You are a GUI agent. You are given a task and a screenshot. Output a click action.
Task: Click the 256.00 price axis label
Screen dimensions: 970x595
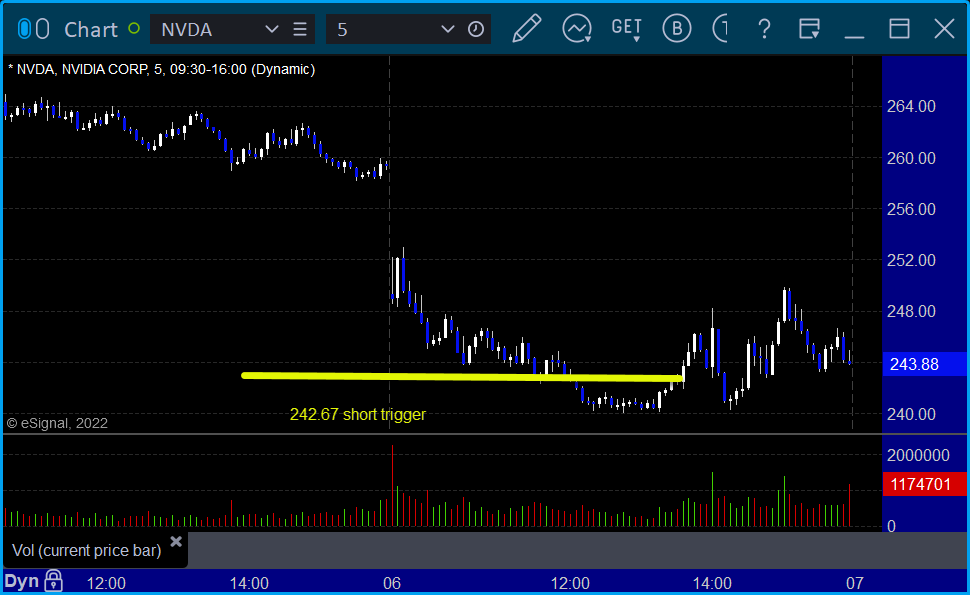click(911, 209)
